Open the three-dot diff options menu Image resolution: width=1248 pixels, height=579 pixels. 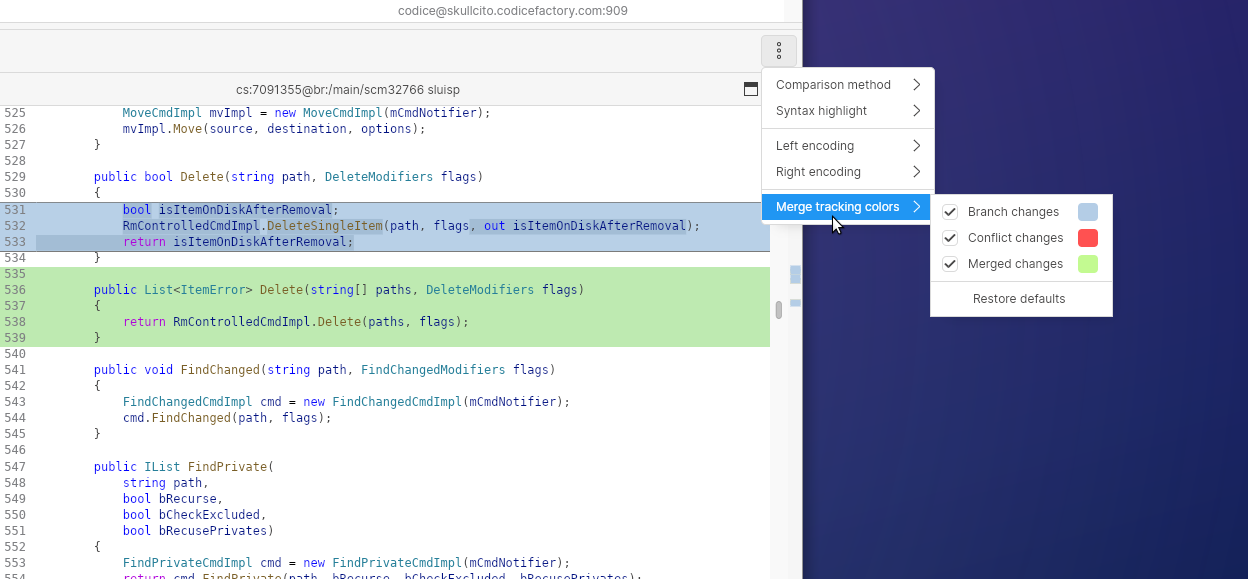pyautogui.click(x=778, y=50)
